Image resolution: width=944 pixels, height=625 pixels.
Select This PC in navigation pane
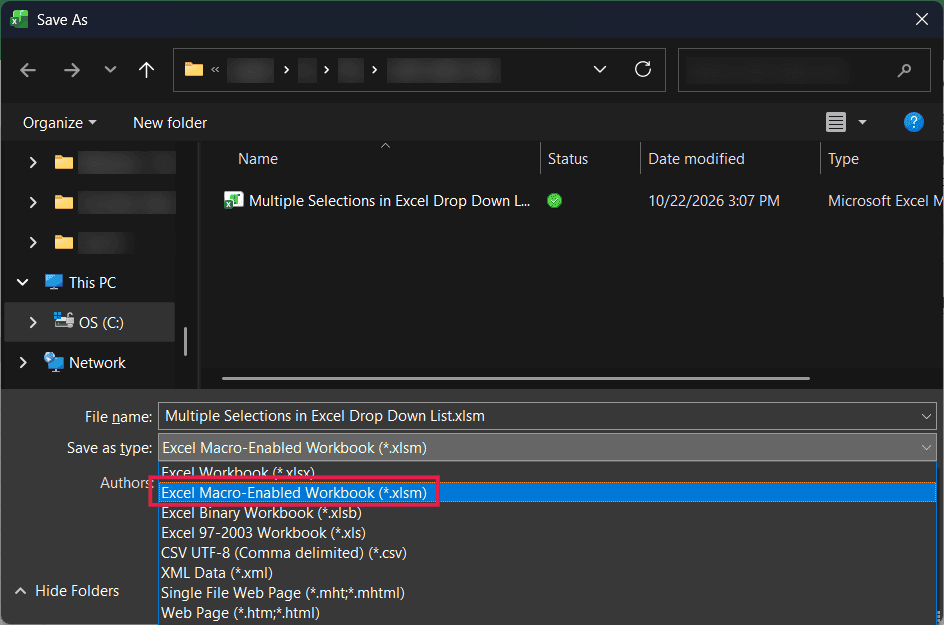92,283
